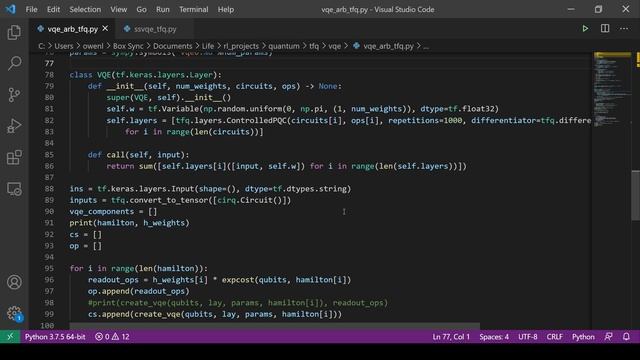Image resolution: width=640 pixels, height=360 pixels.
Task: Open the File menu
Action: (x=31, y=9)
